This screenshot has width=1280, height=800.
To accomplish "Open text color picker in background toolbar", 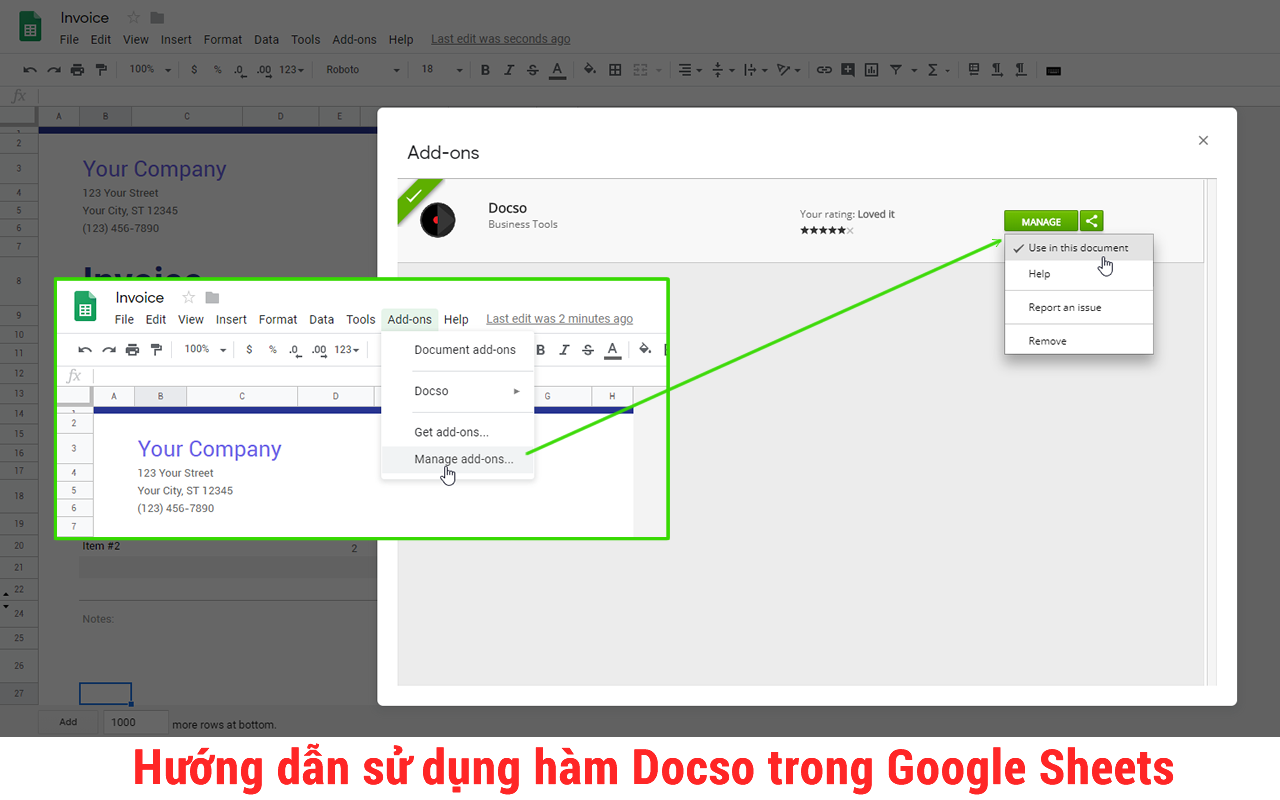I will [558, 70].
